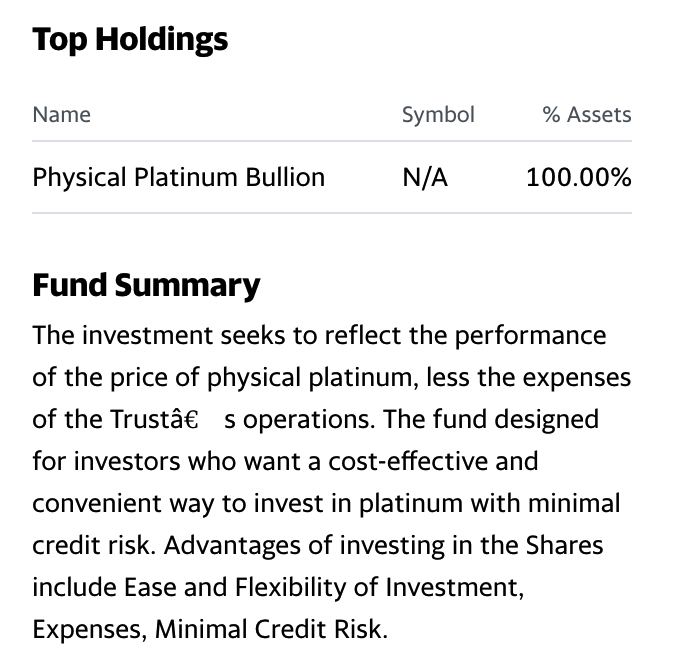The image size is (692, 666).
Task: Open the Physical Platinum Bullion holding
Action: 179,178
